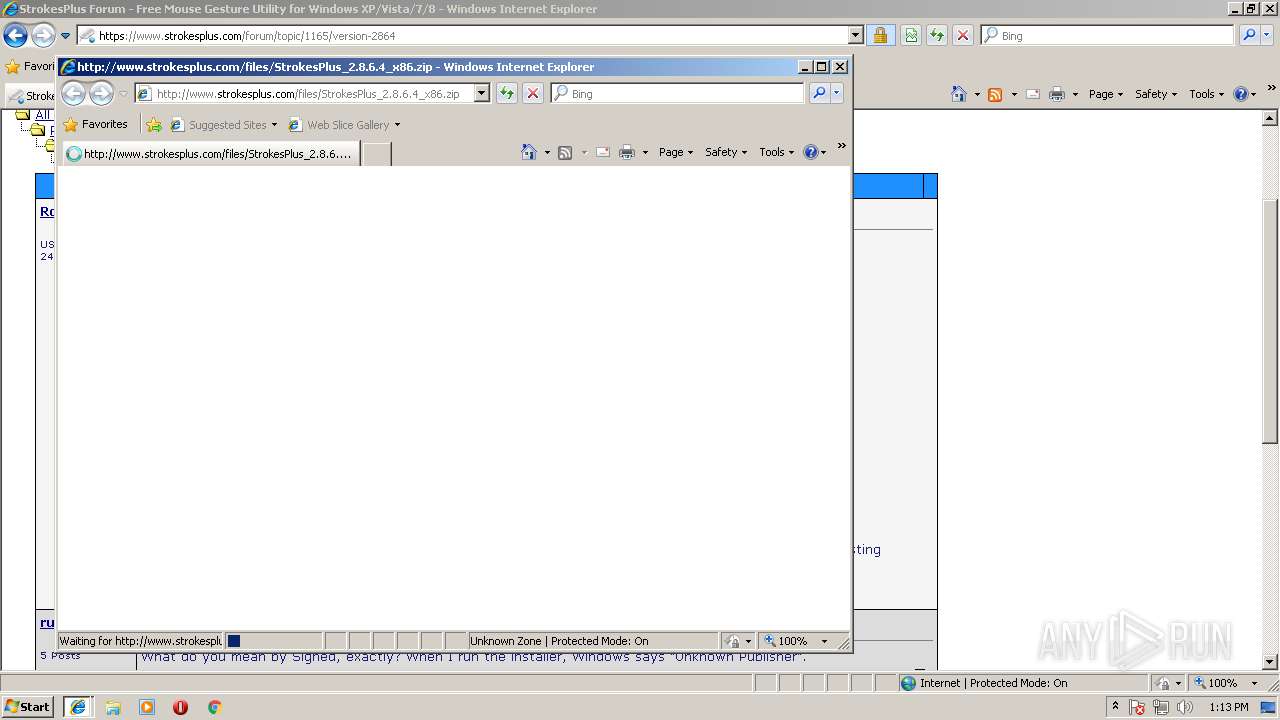Image resolution: width=1280 pixels, height=720 pixels.
Task: Open a new blank tab in front window
Action: tap(376, 154)
